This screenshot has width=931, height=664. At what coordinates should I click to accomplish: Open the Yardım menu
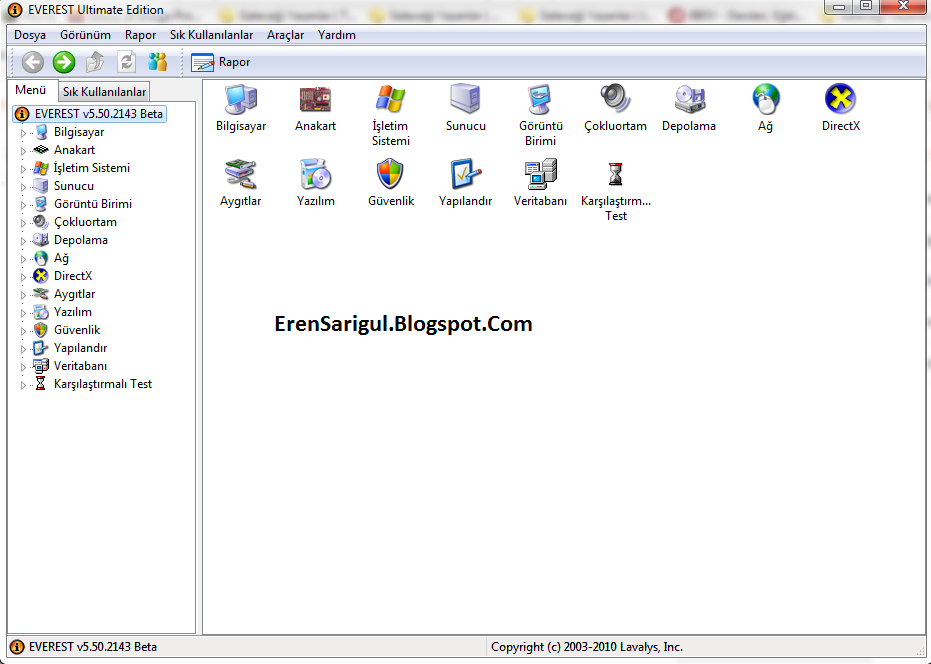point(336,34)
